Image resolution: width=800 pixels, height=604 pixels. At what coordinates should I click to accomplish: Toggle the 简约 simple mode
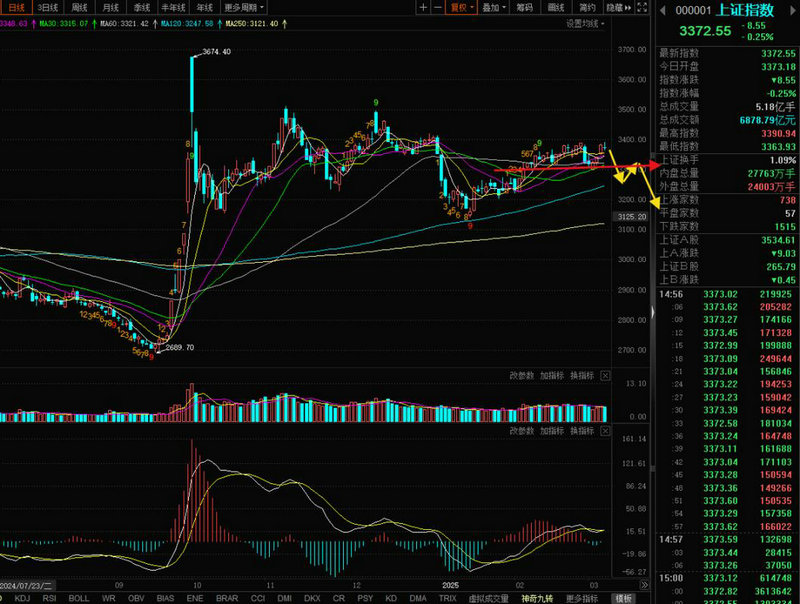pyautogui.click(x=589, y=7)
